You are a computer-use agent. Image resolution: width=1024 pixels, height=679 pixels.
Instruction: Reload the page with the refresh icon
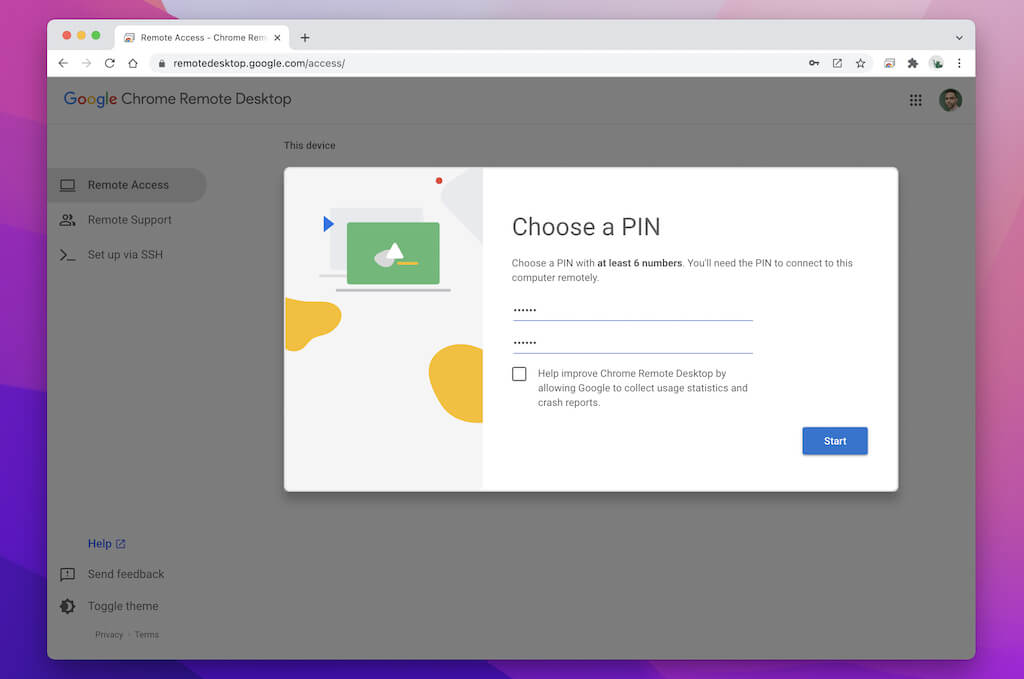pos(110,63)
